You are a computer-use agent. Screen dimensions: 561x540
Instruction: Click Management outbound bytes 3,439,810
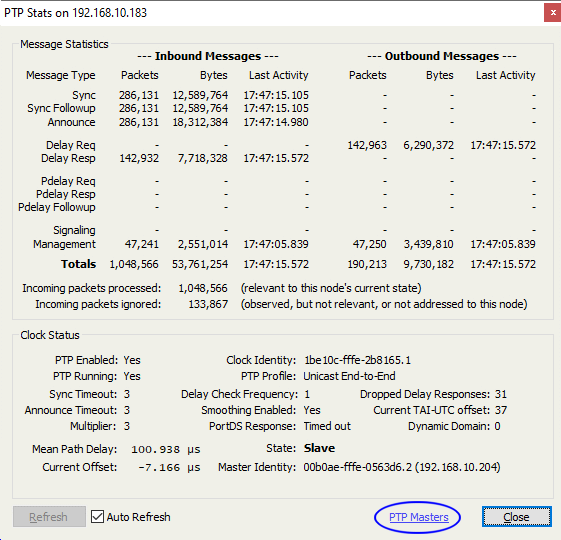[x=429, y=244]
